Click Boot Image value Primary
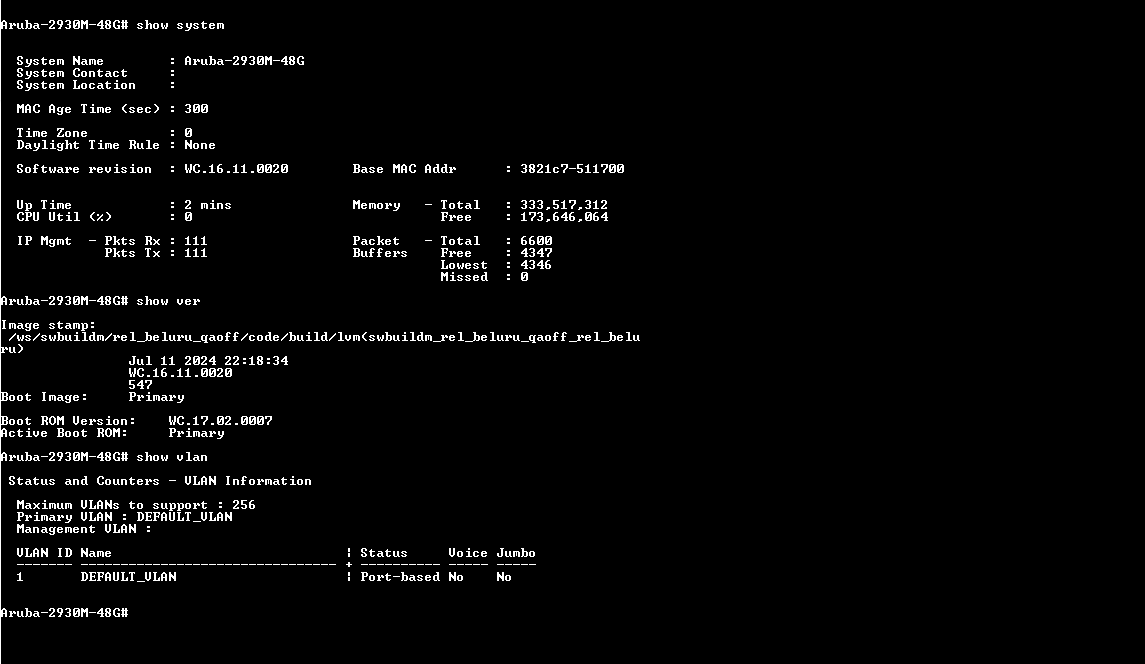Image resolution: width=1145 pixels, height=664 pixels. tap(156, 397)
